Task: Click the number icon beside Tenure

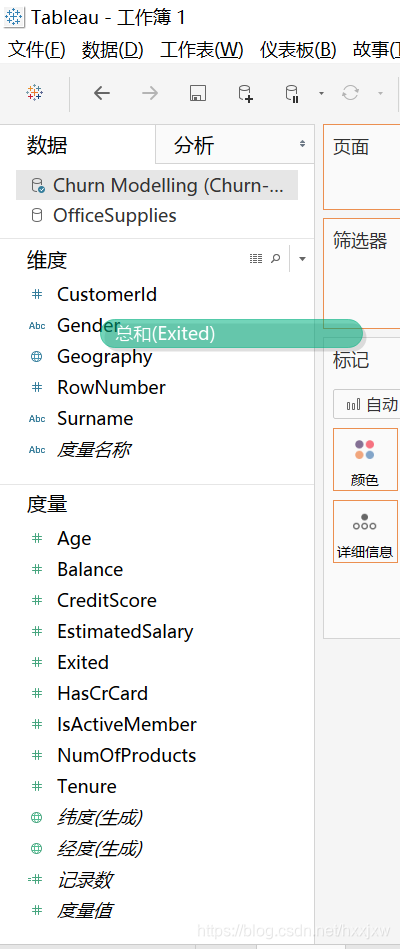Action: [x=37, y=787]
